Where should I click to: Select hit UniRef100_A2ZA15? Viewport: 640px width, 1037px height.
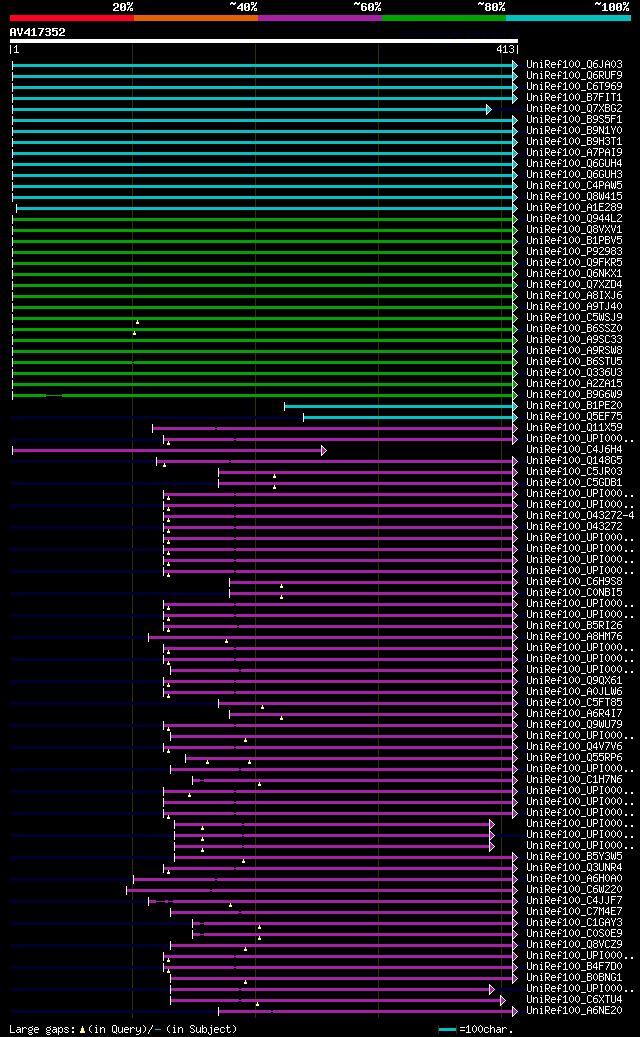(x=574, y=384)
